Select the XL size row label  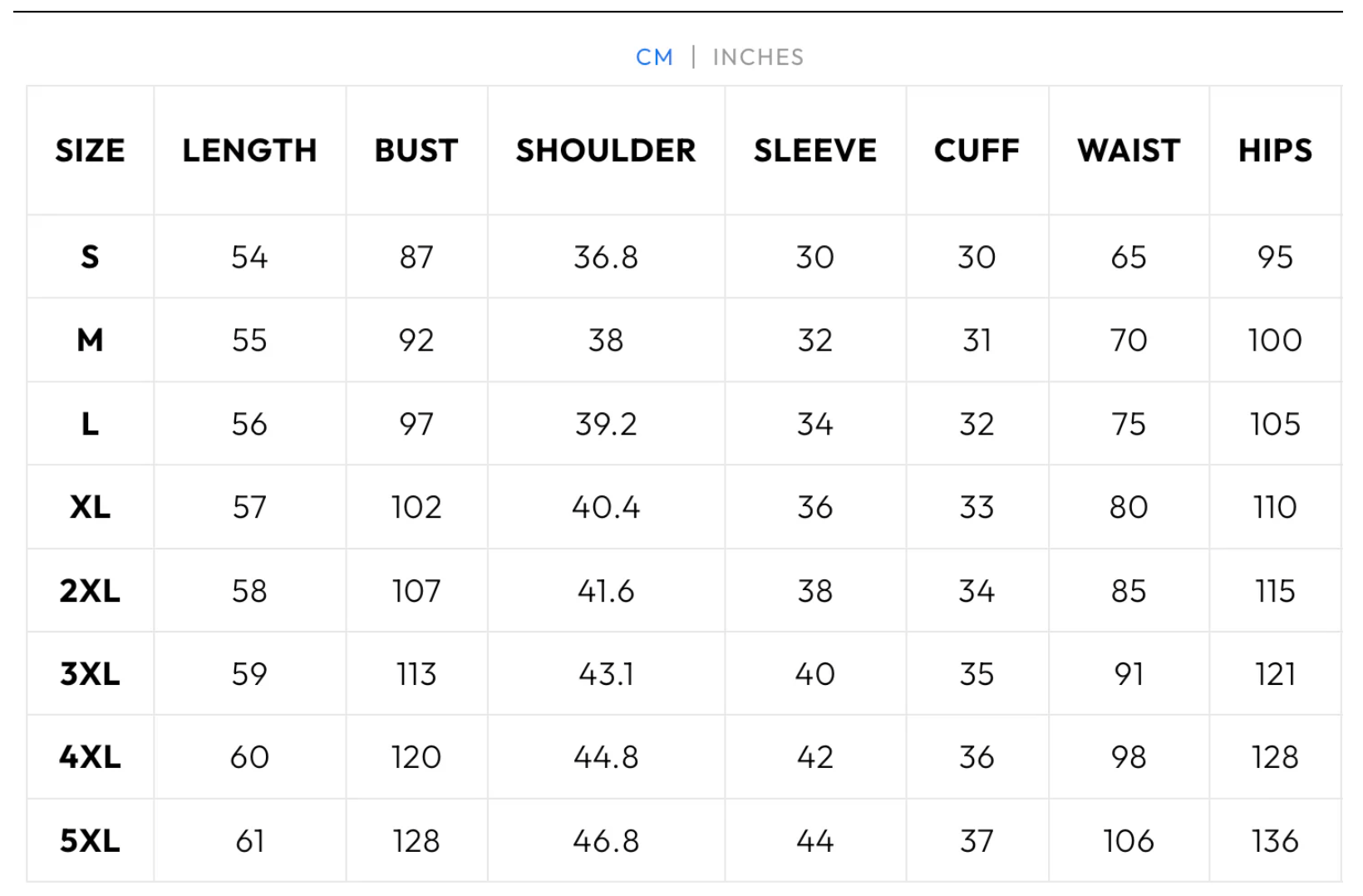90,507
